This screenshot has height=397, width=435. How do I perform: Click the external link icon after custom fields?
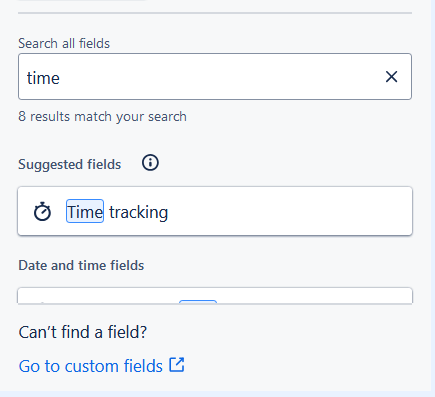(x=177, y=365)
